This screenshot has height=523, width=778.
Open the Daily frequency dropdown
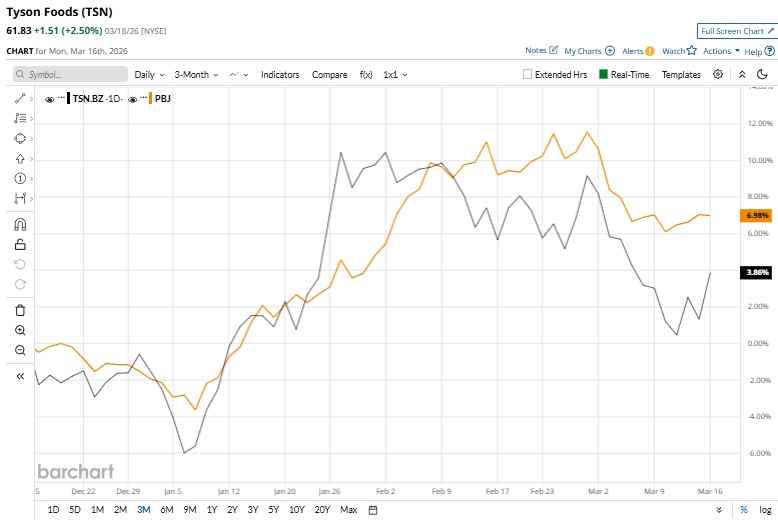[x=150, y=74]
